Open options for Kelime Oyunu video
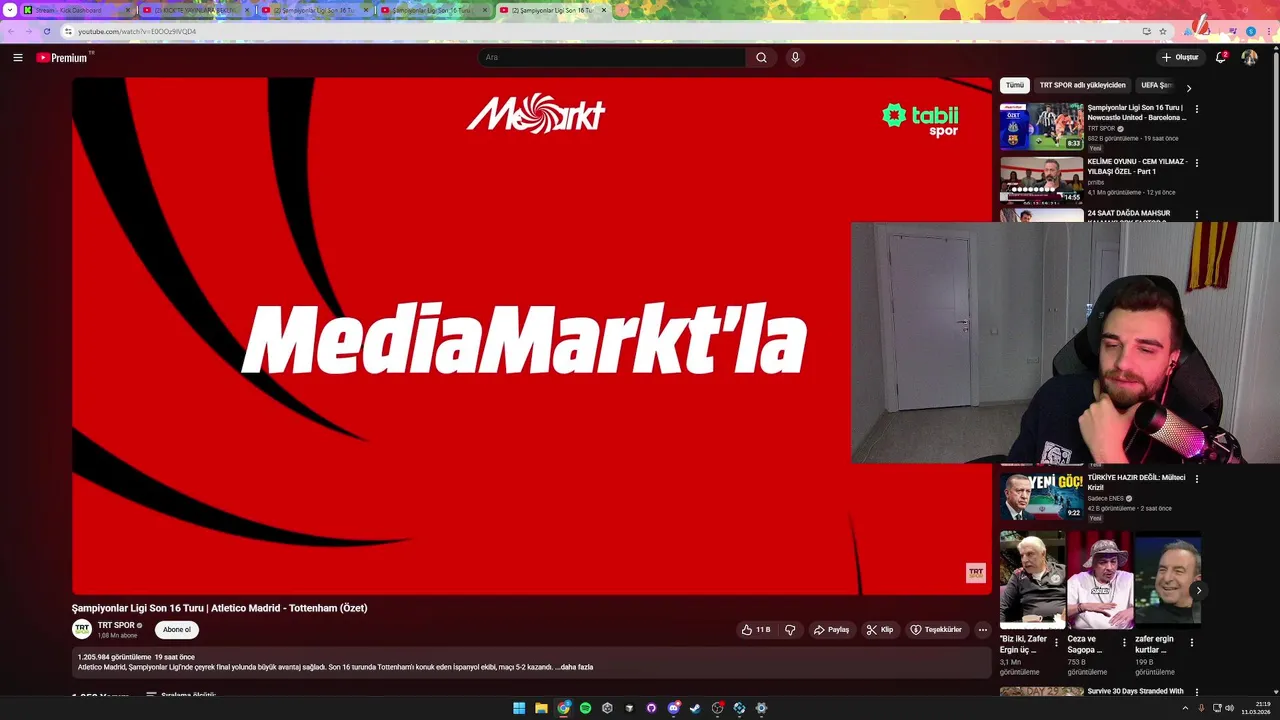1280x720 pixels. pyautogui.click(x=1197, y=163)
